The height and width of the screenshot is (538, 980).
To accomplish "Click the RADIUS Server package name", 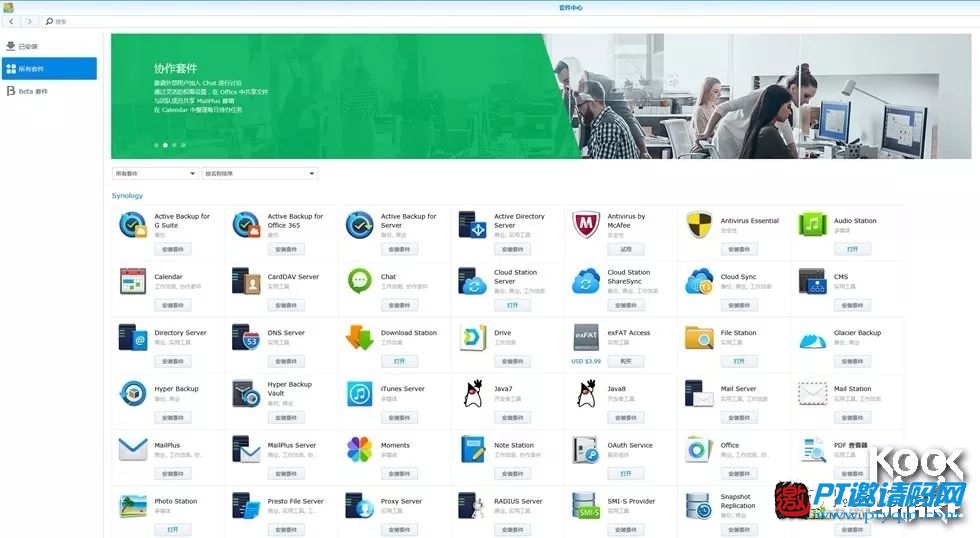I will click(518, 501).
